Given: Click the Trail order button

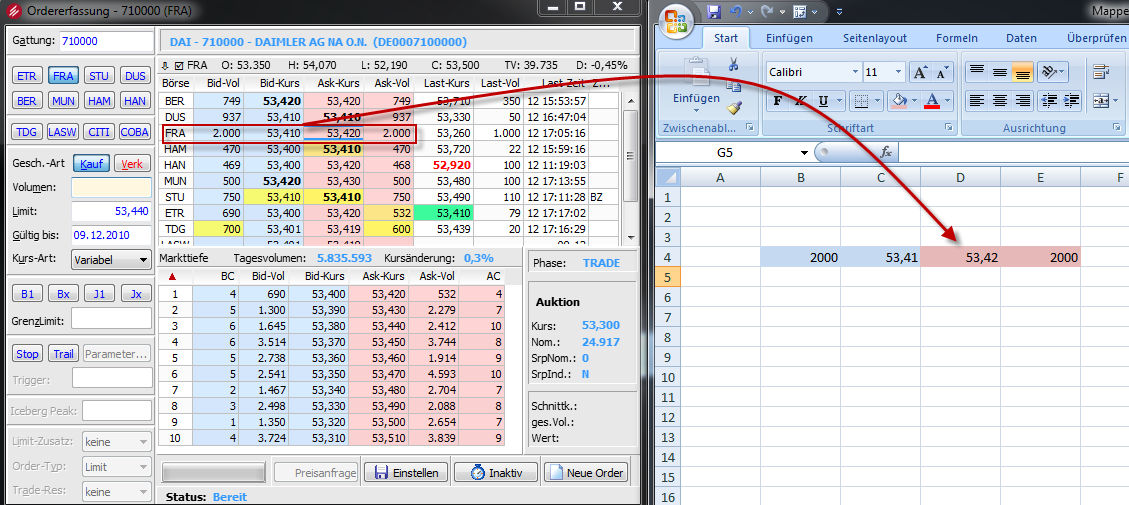Looking at the screenshot, I should click(x=63, y=354).
